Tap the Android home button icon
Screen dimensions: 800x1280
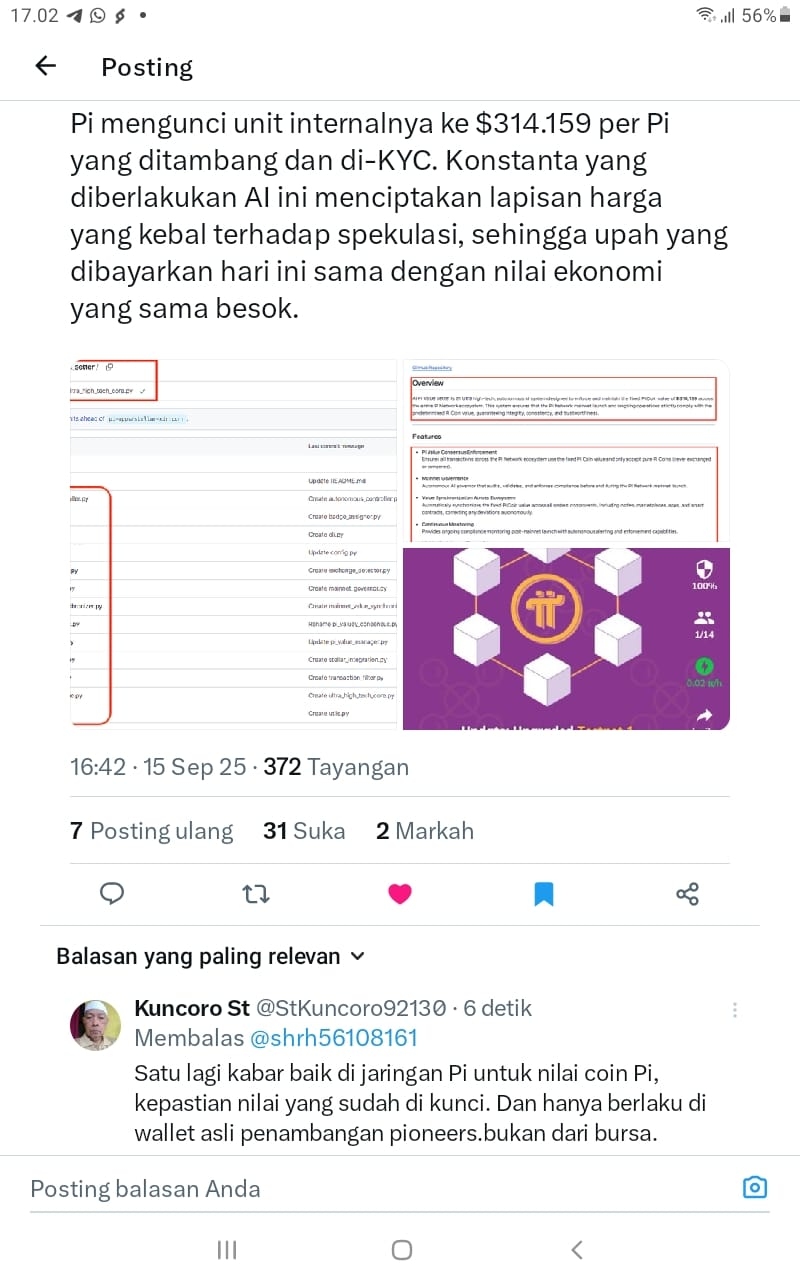pos(401,1249)
